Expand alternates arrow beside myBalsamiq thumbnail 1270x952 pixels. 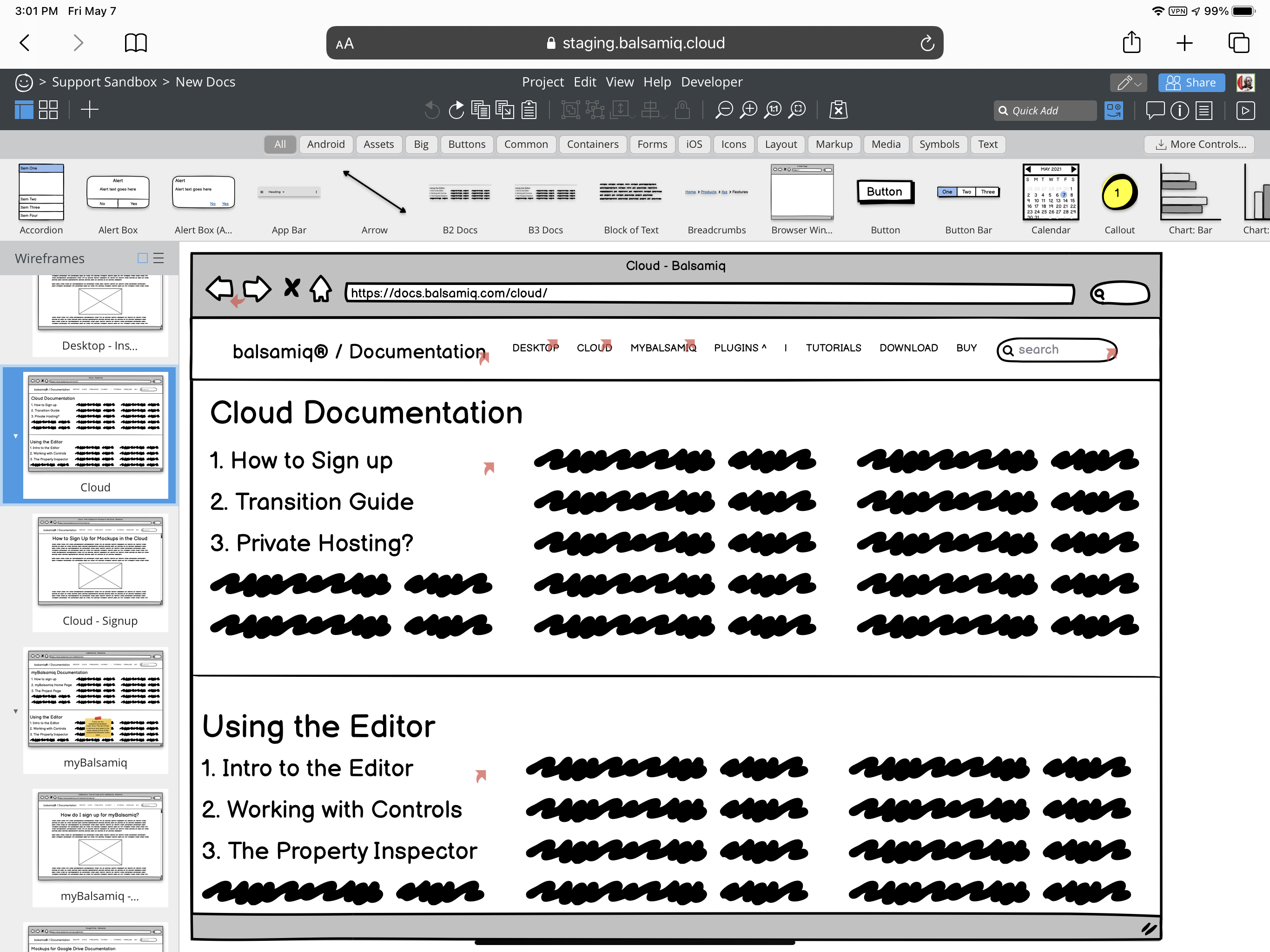pyautogui.click(x=15, y=711)
